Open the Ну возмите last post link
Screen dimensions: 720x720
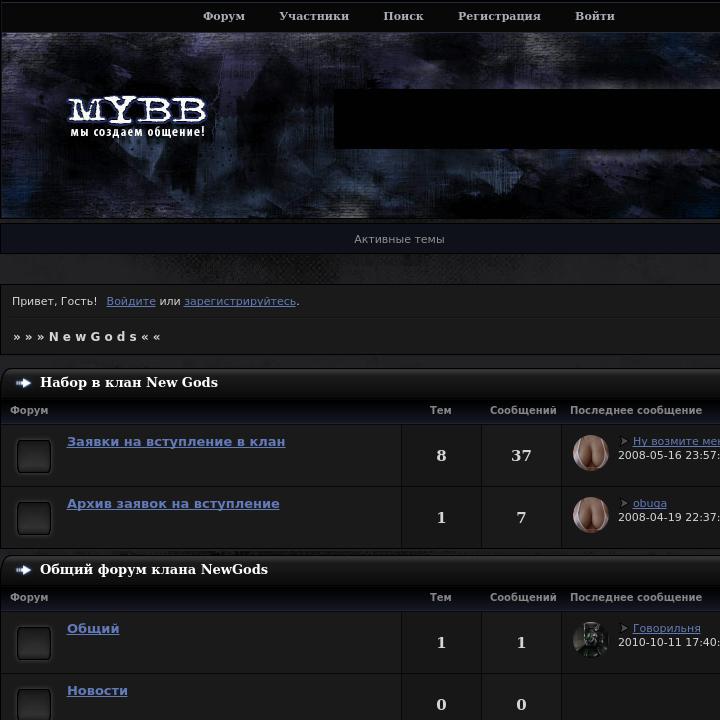point(676,441)
